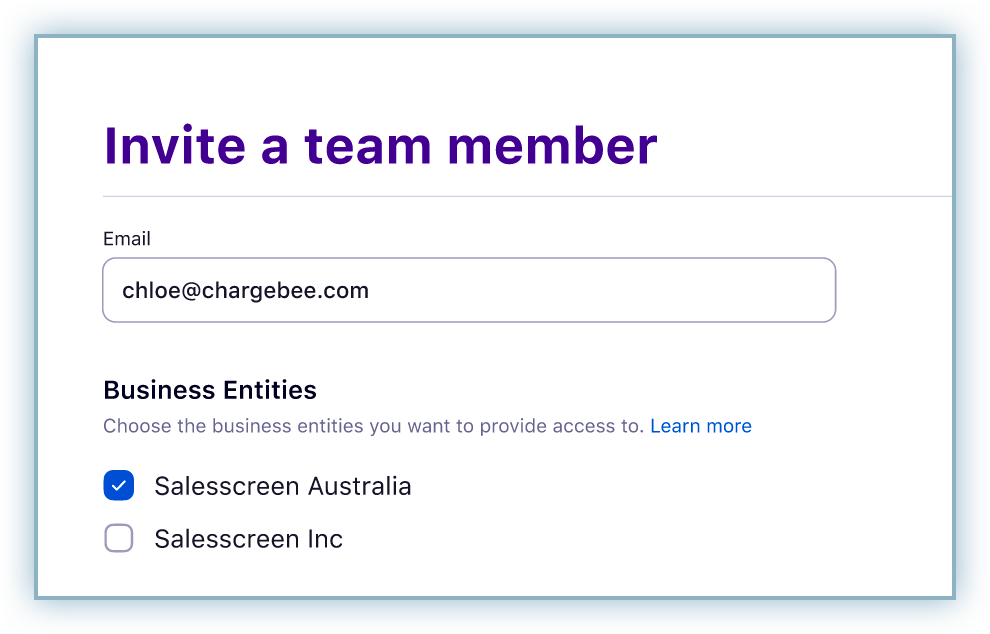Image resolution: width=990 pixels, height=634 pixels.
Task: Select the Salesscreen Australia label text
Action: click(x=282, y=486)
